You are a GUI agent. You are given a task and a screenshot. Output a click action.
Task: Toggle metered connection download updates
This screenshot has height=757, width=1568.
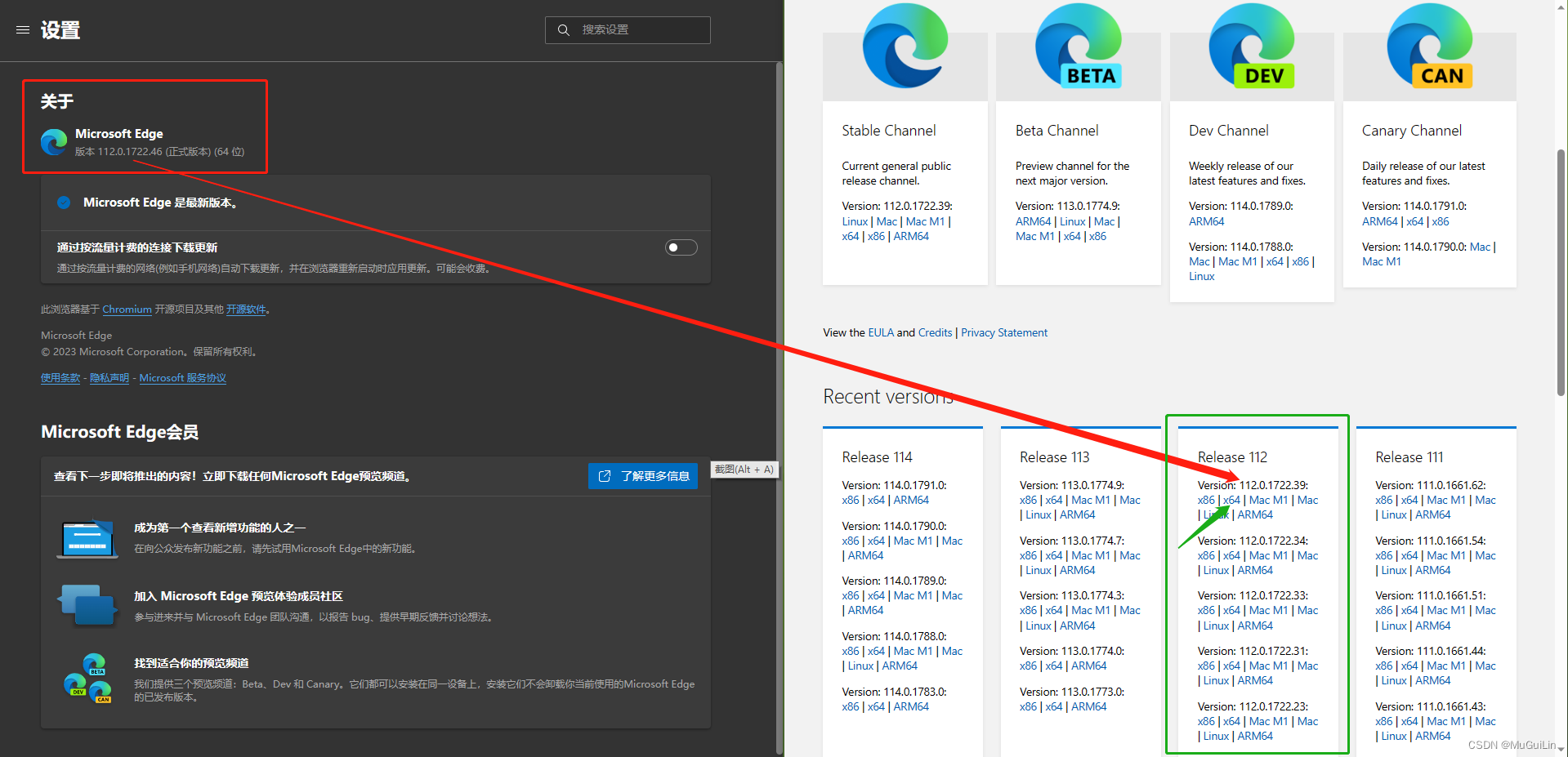[681, 247]
